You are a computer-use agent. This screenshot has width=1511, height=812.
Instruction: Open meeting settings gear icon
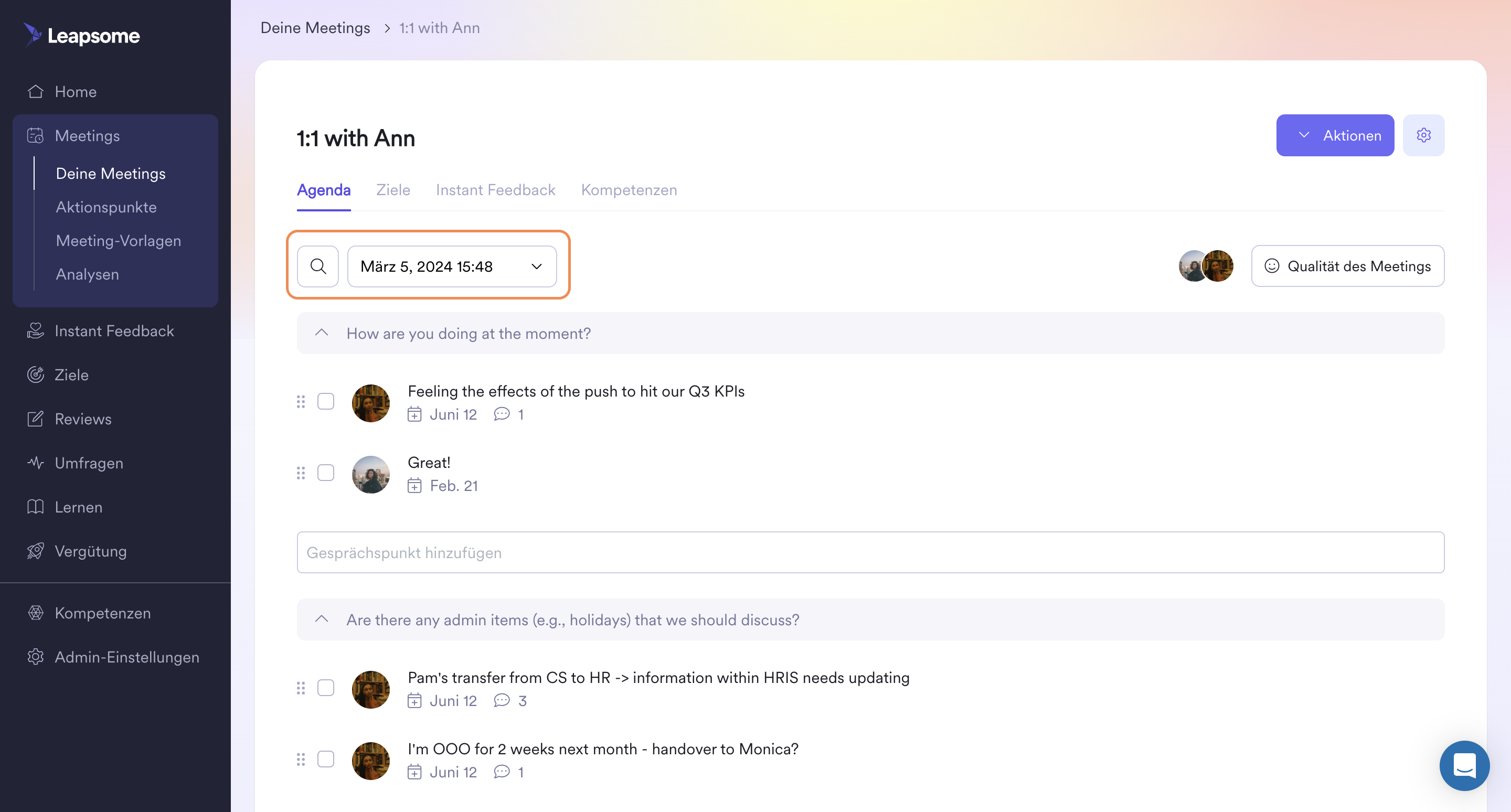tap(1423, 135)
